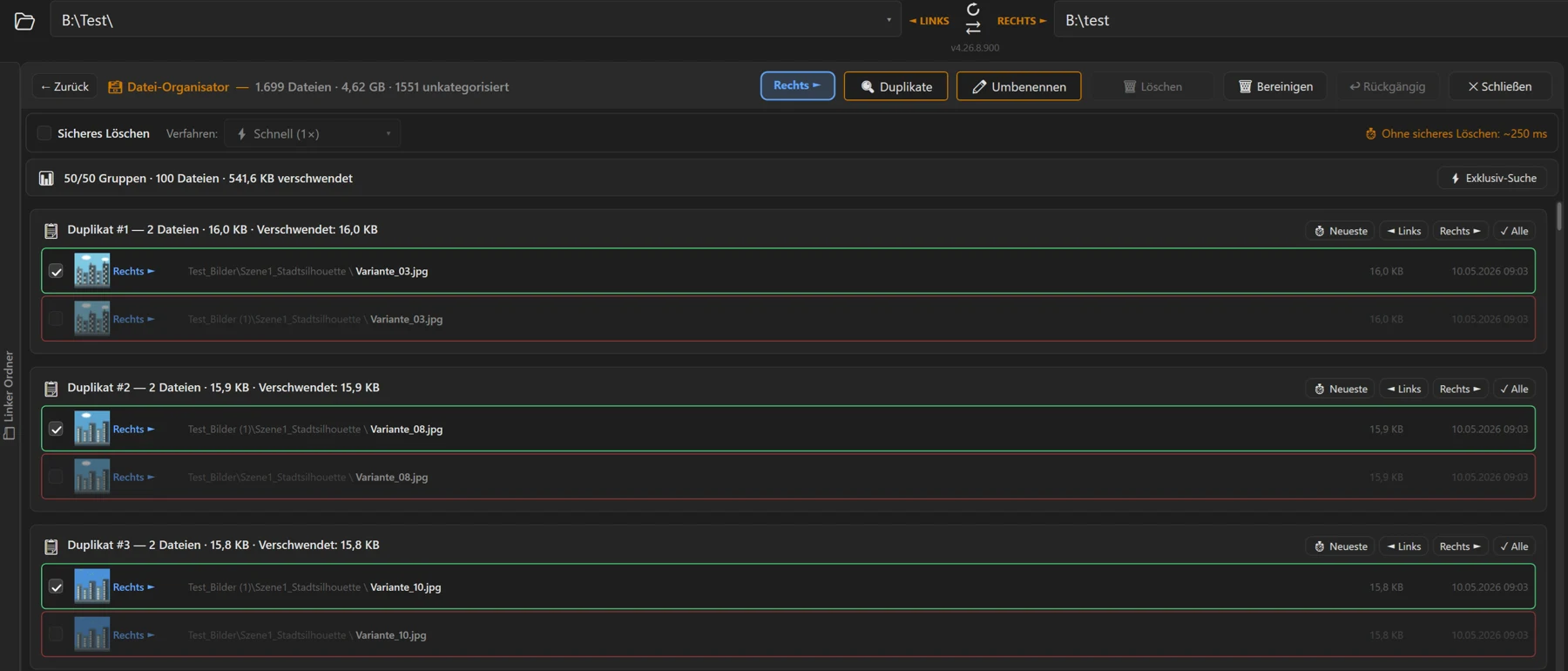
Task: Click the Datei-Organisator title icon
Action: click(115, 87)
